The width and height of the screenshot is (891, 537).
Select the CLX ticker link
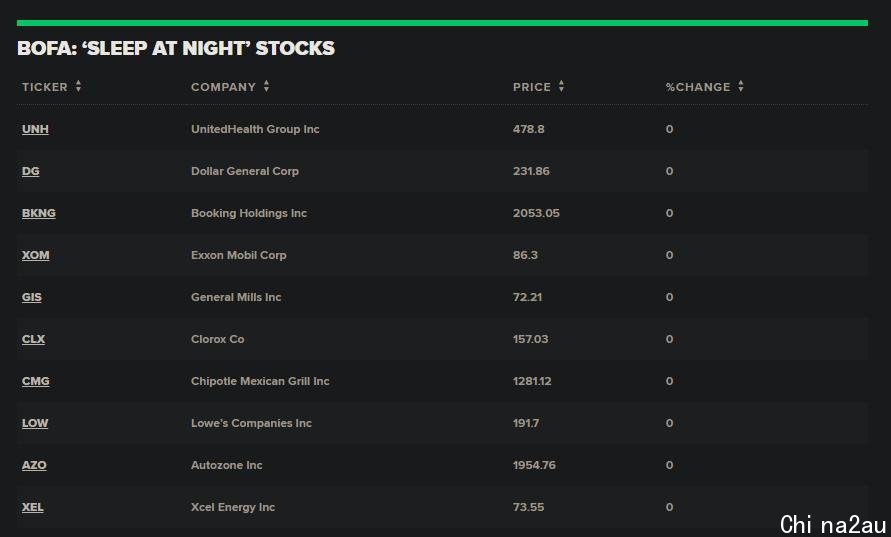pyautogui.click(x=34, y=340)
